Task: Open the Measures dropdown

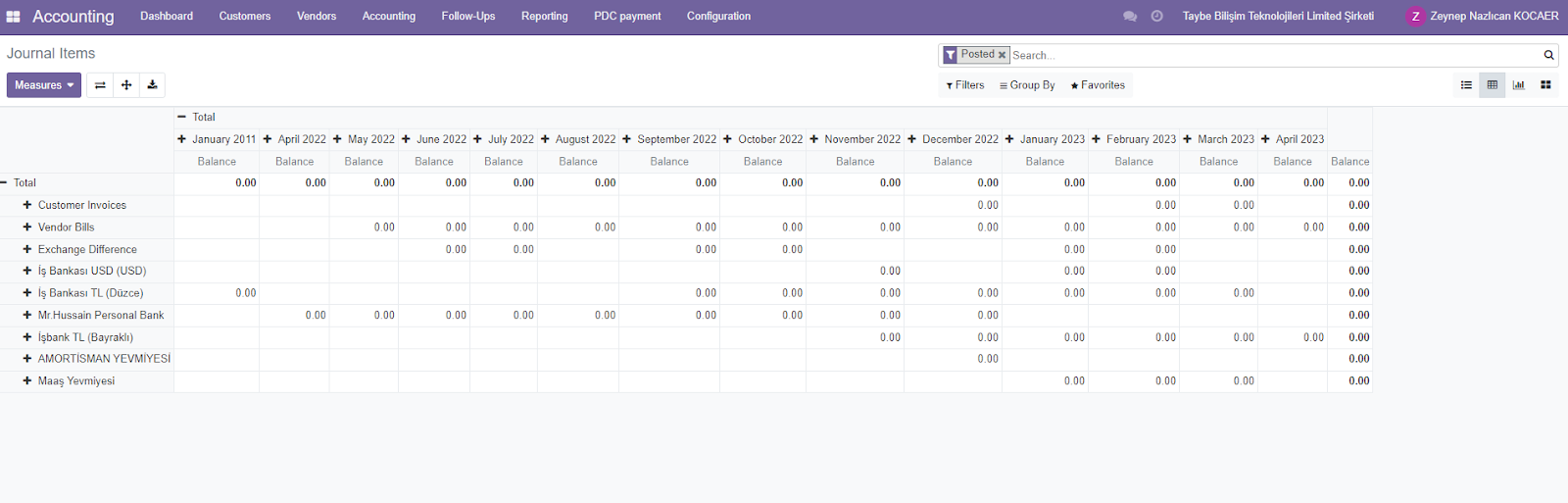Action: coord(44,85)
